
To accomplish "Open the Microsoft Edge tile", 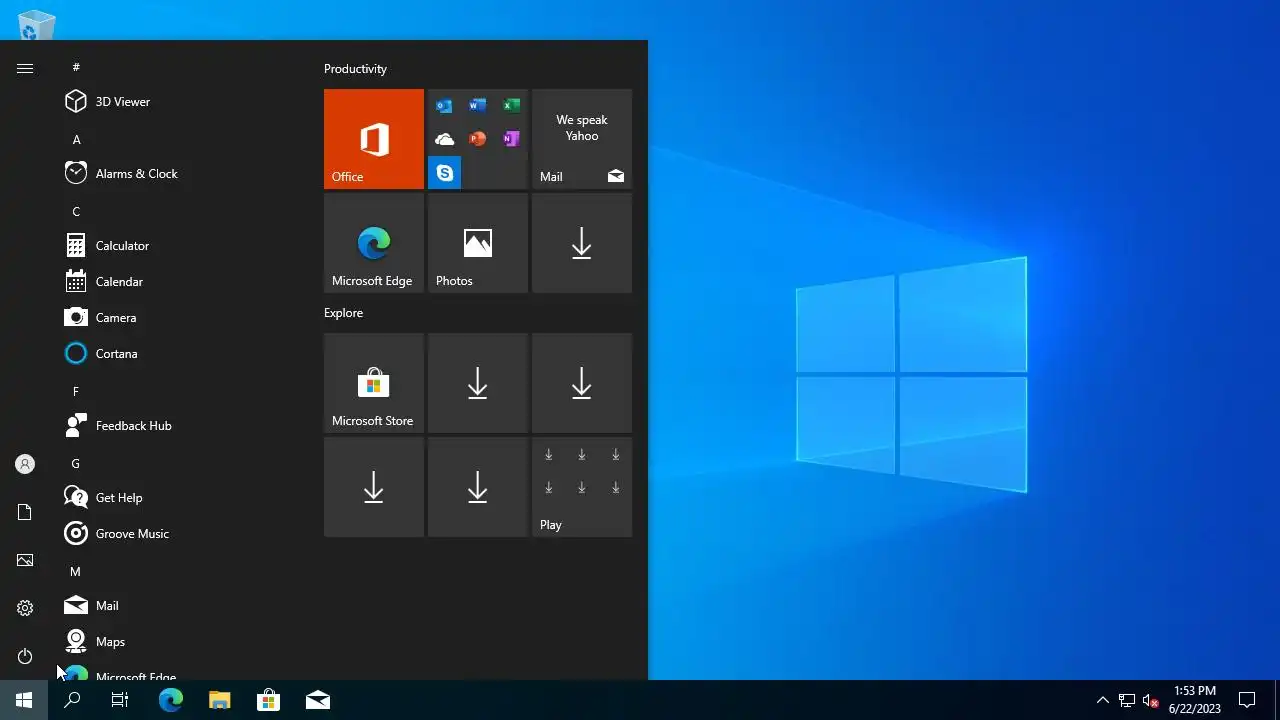I will click(x=374, y=243).
